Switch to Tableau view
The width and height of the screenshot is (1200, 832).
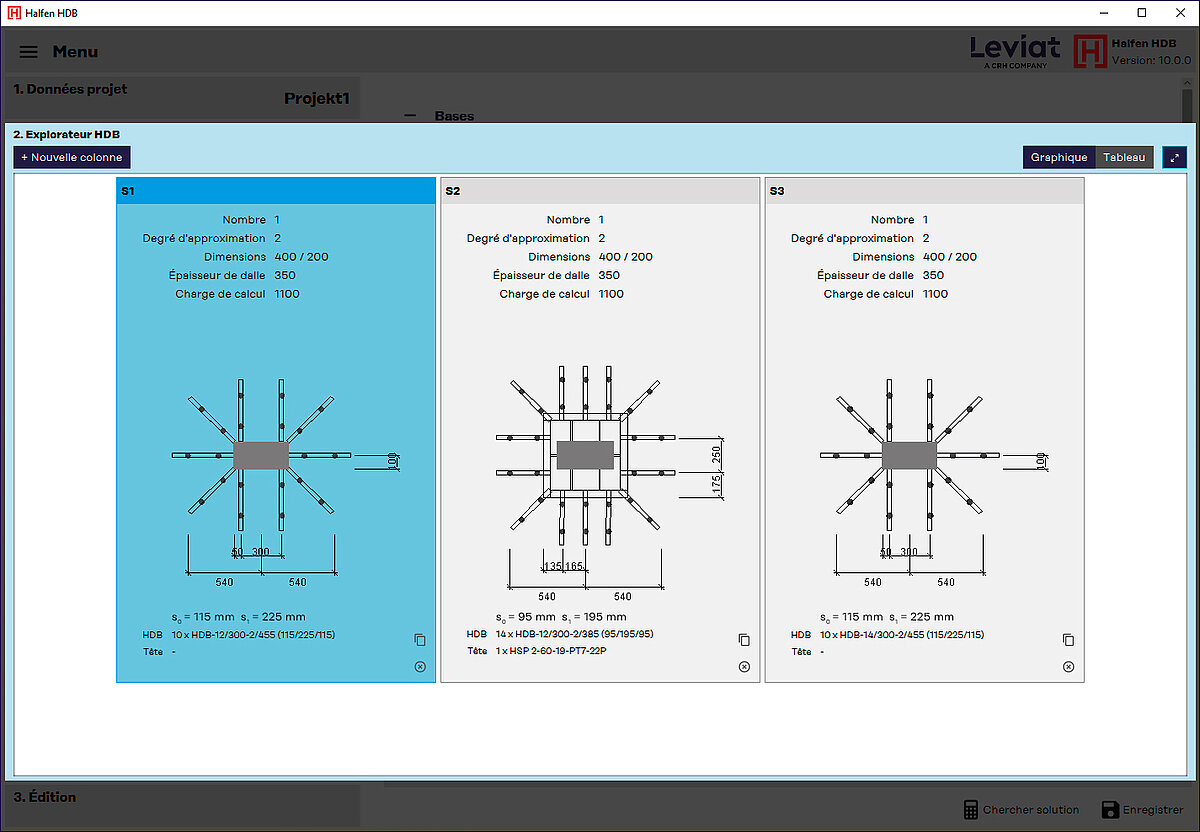pyautogui.click(x=1124, y=157)
